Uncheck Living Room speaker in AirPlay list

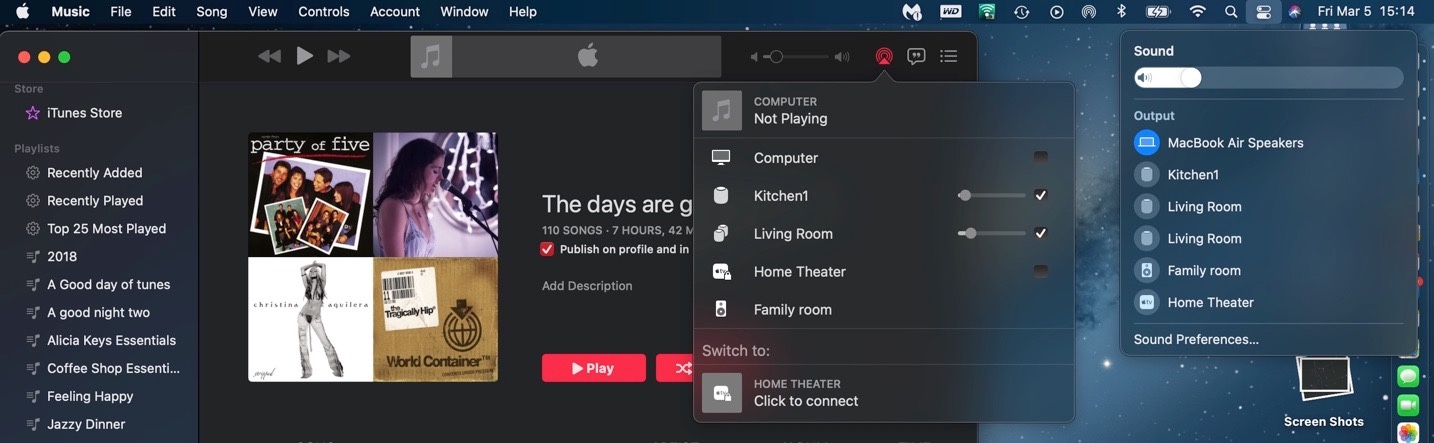[x=1041, y=234]
